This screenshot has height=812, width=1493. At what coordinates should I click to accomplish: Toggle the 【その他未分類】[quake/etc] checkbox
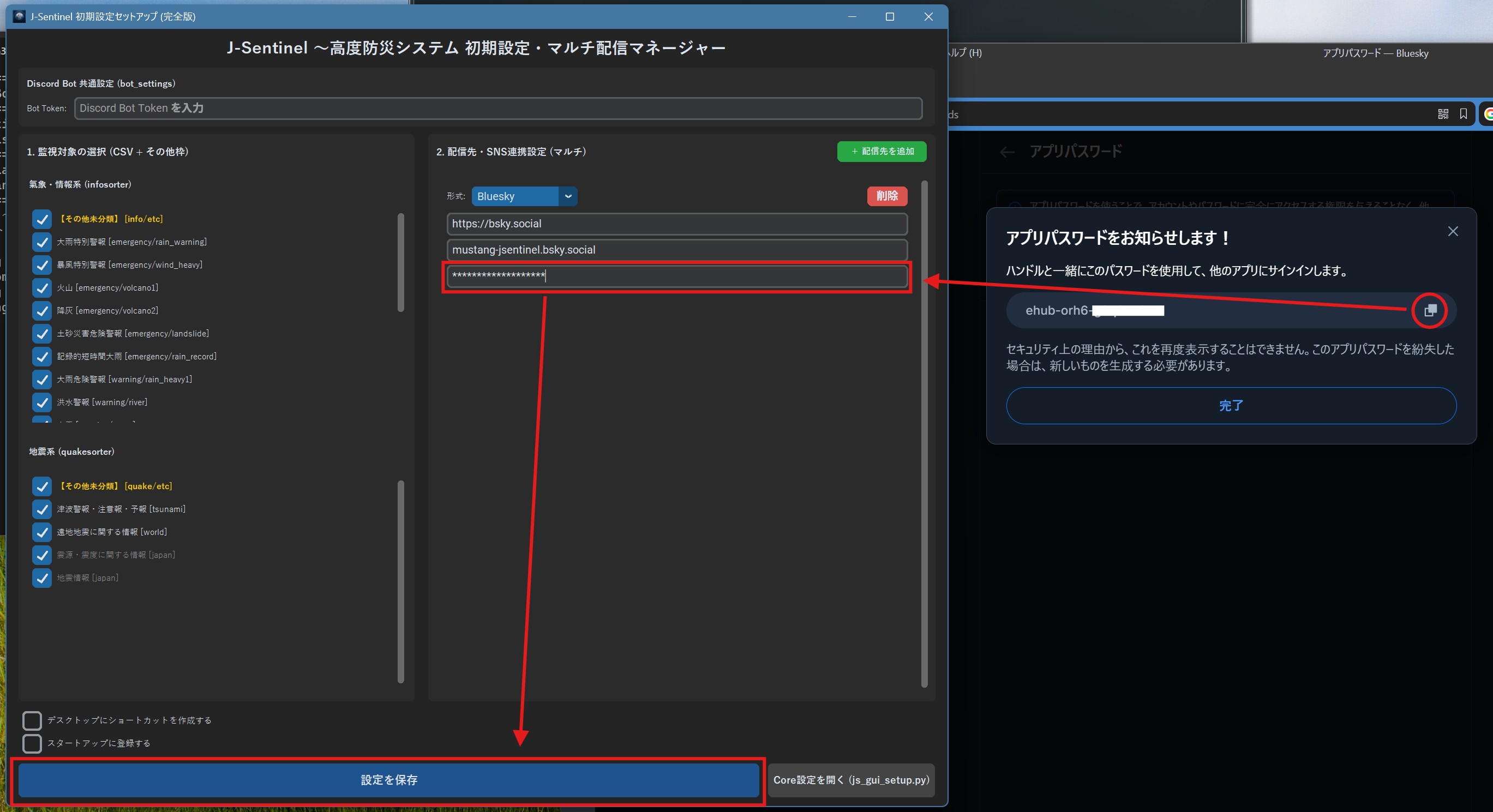click(x=41, y=486)
